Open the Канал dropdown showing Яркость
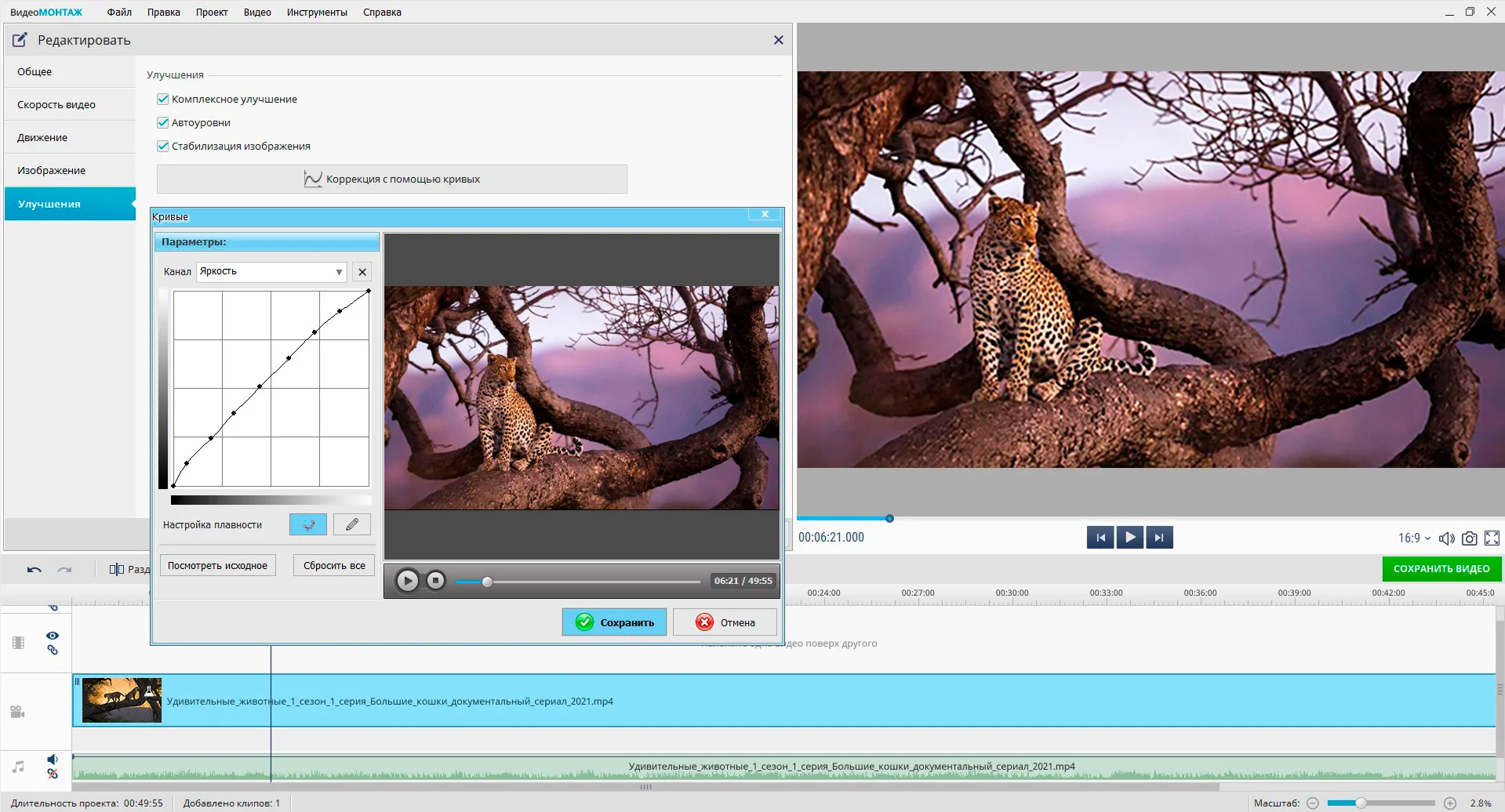This screenshot has height=812, width=1505. tap(271, 272)
